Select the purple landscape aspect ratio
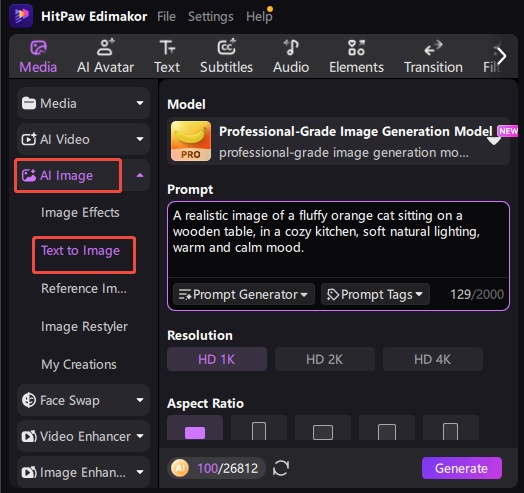 point(195,428)
